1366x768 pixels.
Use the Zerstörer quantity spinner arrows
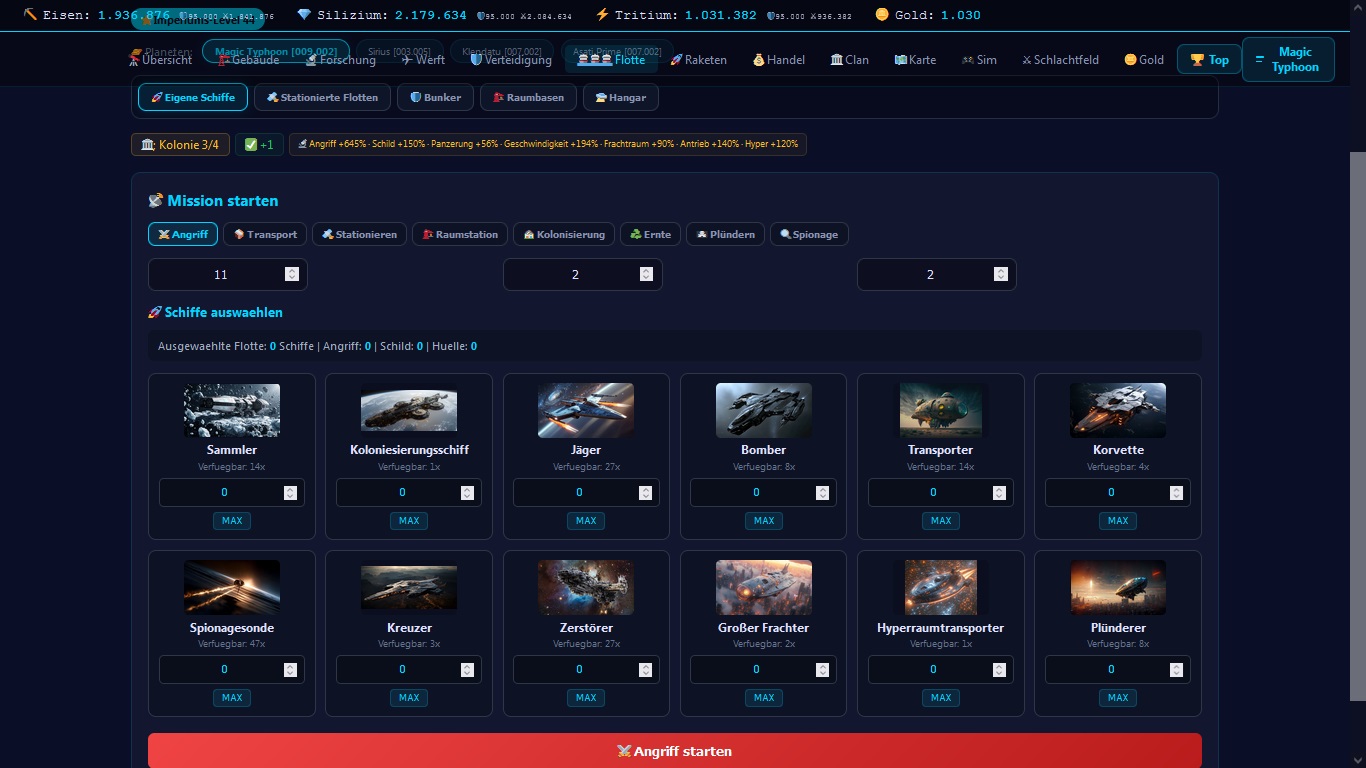pos(645,669)
